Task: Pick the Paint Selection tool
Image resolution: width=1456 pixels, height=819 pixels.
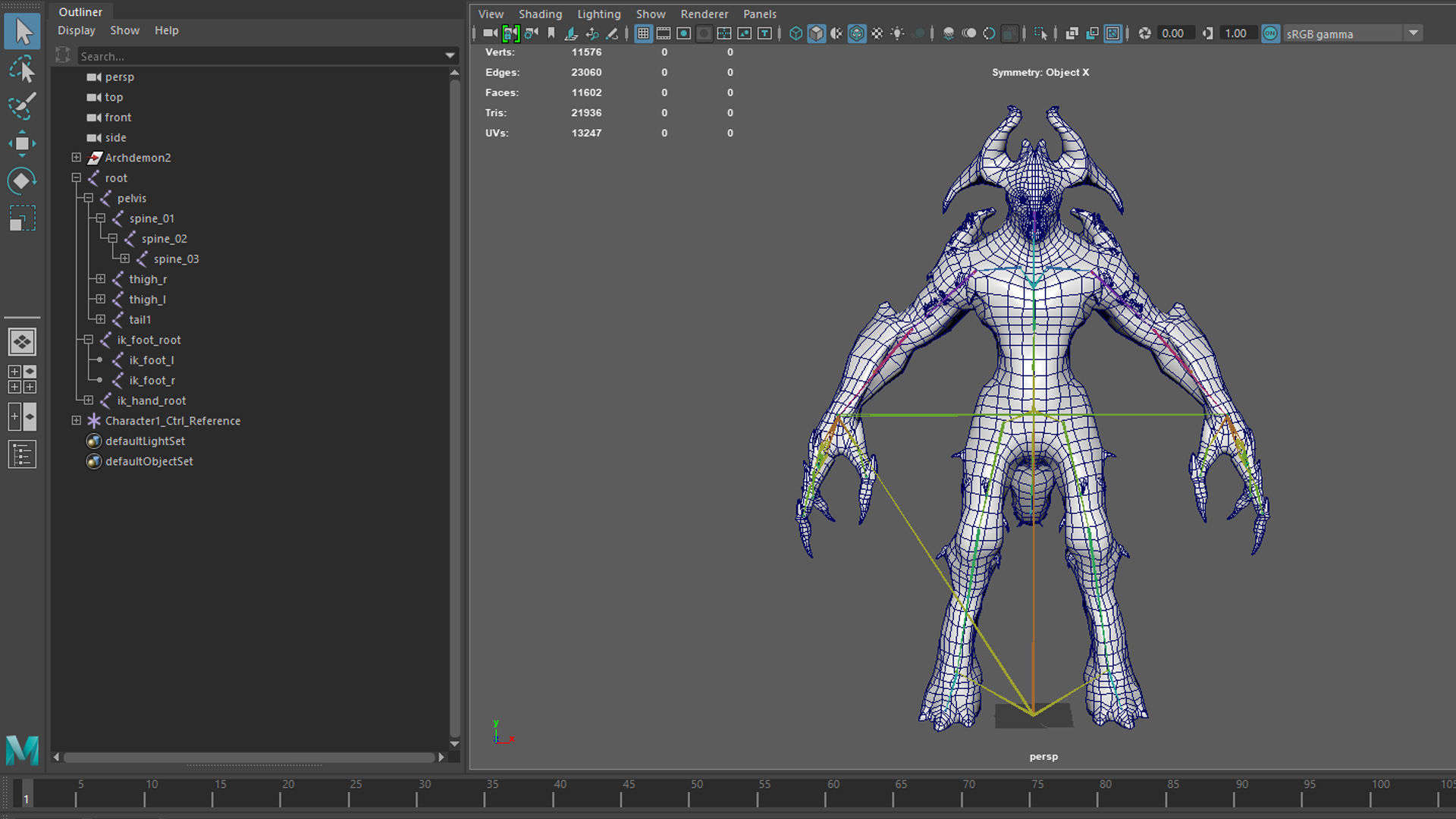Action: tap(22, 106)
